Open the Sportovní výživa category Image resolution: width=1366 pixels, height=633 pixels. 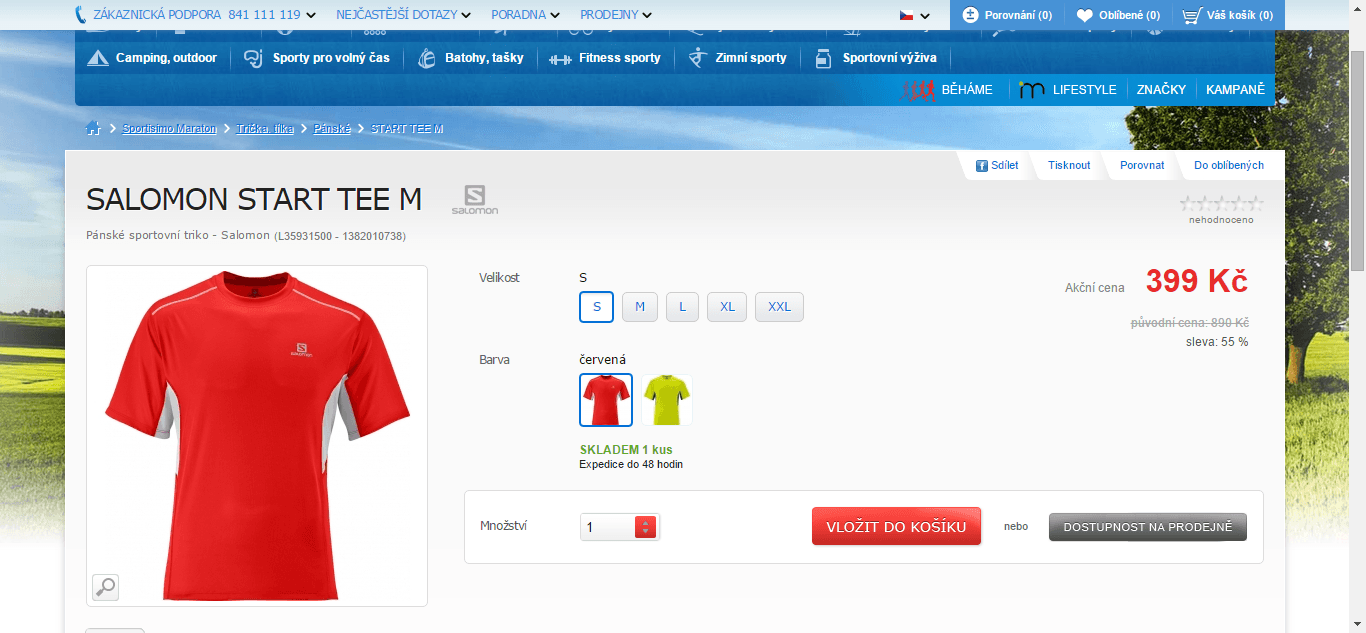pyautogui.click(x=877, y=58)
